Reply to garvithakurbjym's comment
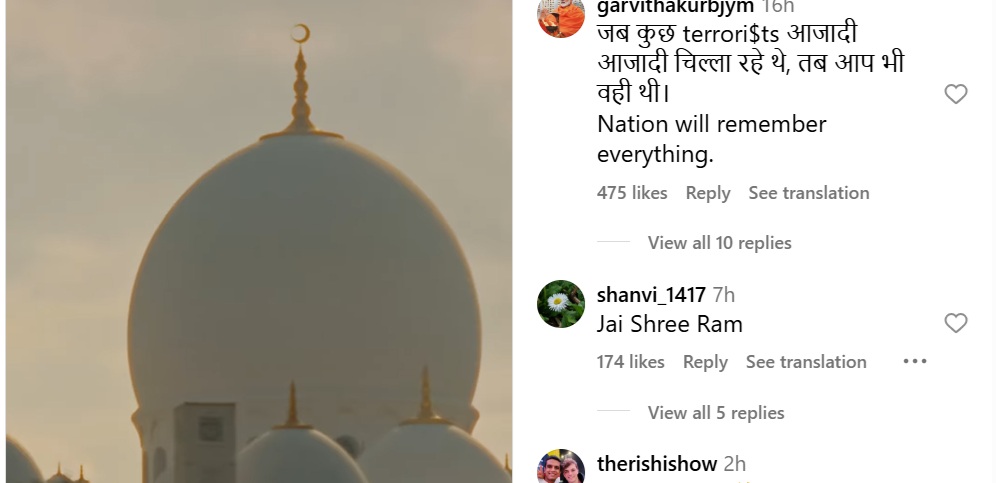996x483 pixels. click(708, 193)
